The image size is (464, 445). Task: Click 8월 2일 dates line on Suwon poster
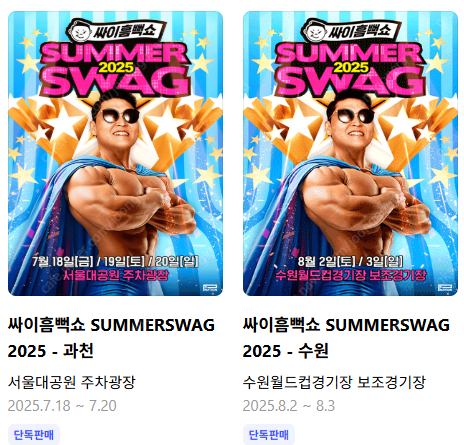(x=350, y=262)
